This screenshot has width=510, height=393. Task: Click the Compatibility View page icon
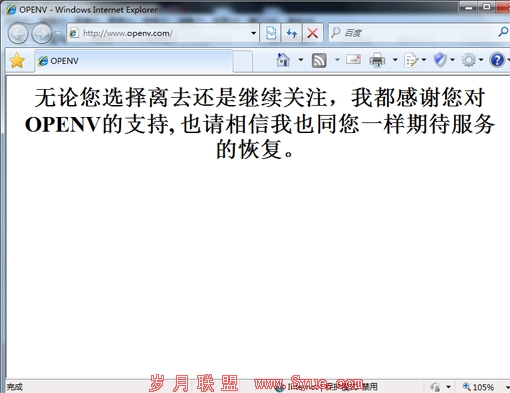(x=271, y=33)
